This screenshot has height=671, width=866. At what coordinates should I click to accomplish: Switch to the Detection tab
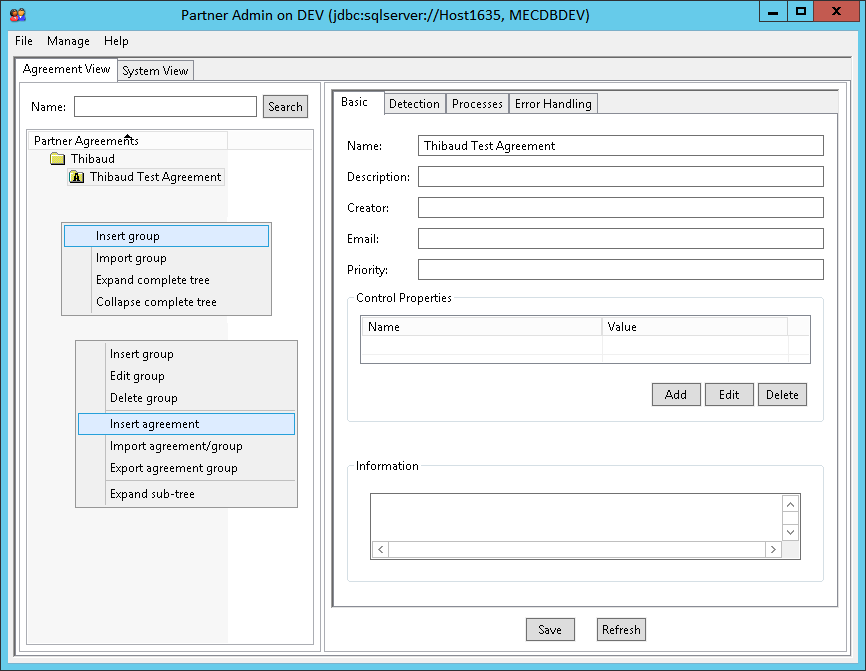414,104
